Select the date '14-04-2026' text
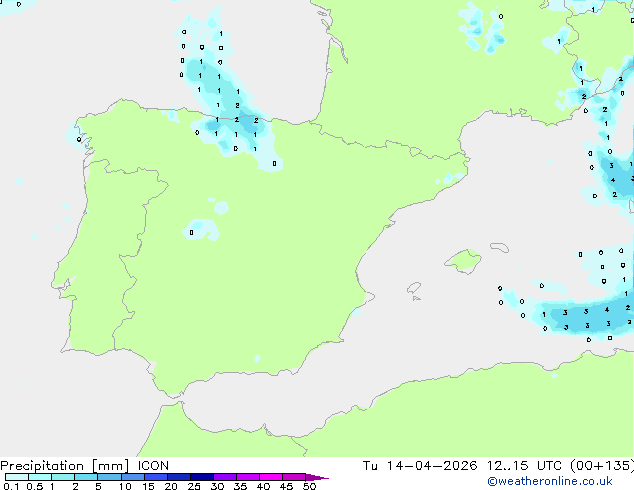 coord(432,466)
